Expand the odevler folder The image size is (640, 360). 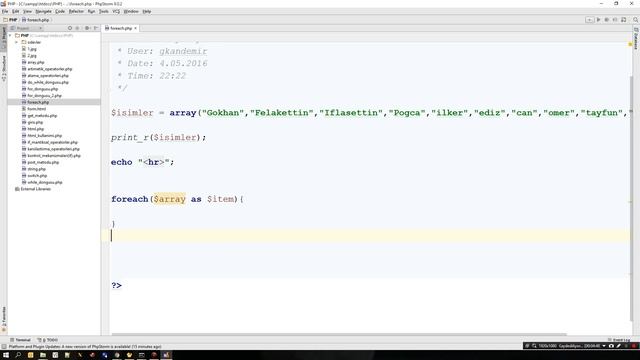point(17,42)
